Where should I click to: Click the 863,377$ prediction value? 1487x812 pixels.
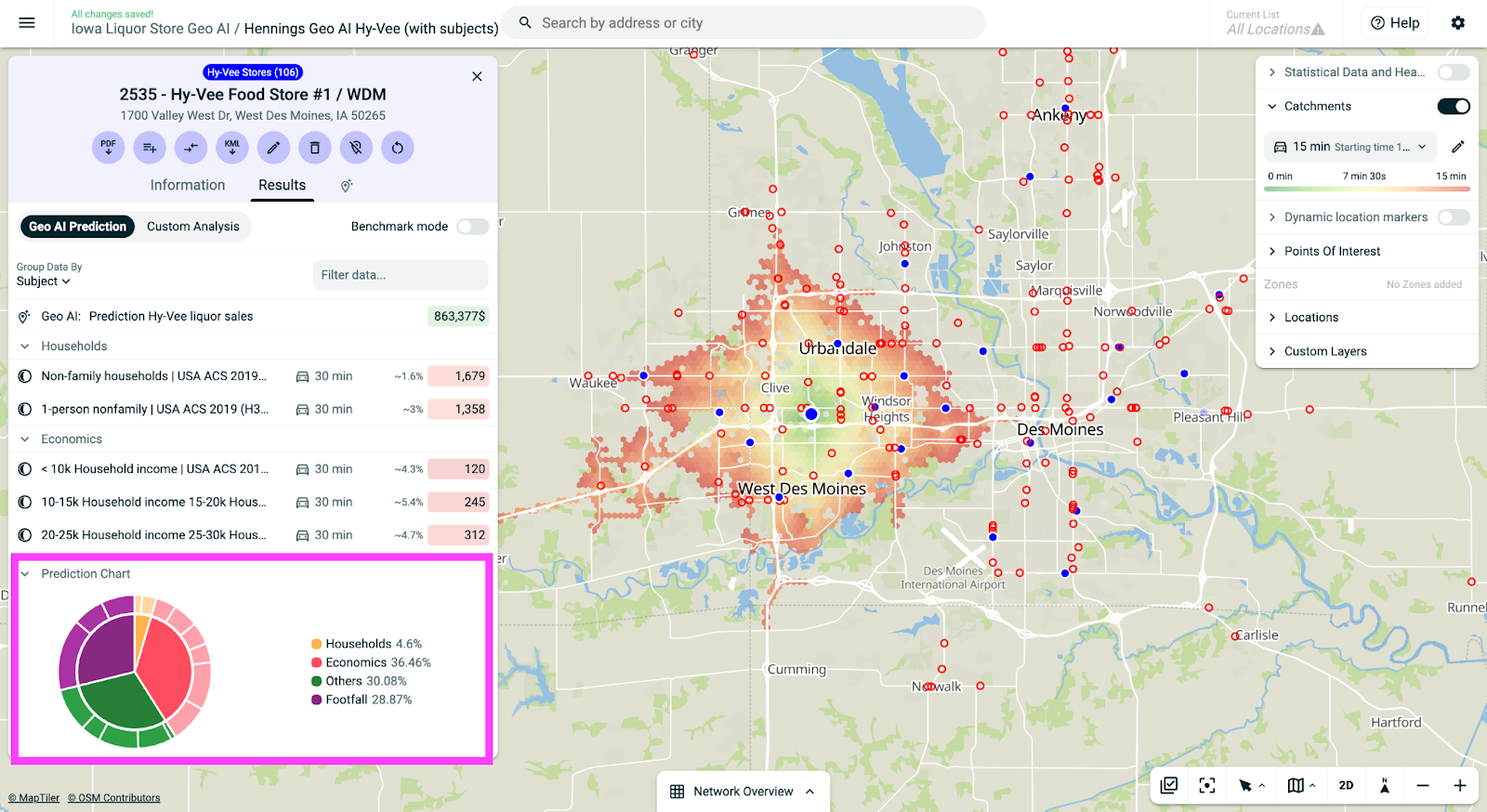point(459,317)
